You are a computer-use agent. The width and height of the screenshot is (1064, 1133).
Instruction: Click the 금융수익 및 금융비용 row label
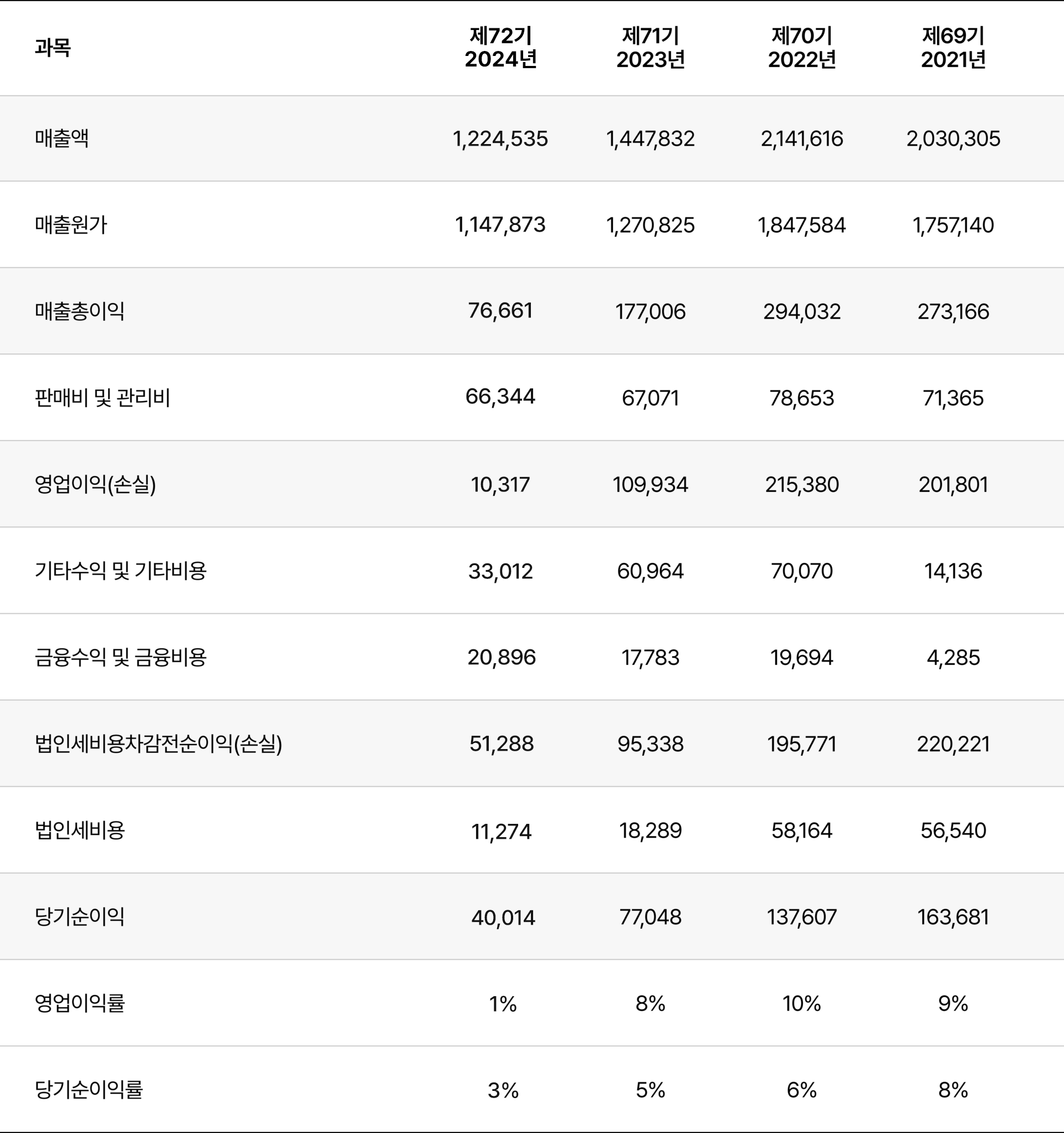(120, 657)
